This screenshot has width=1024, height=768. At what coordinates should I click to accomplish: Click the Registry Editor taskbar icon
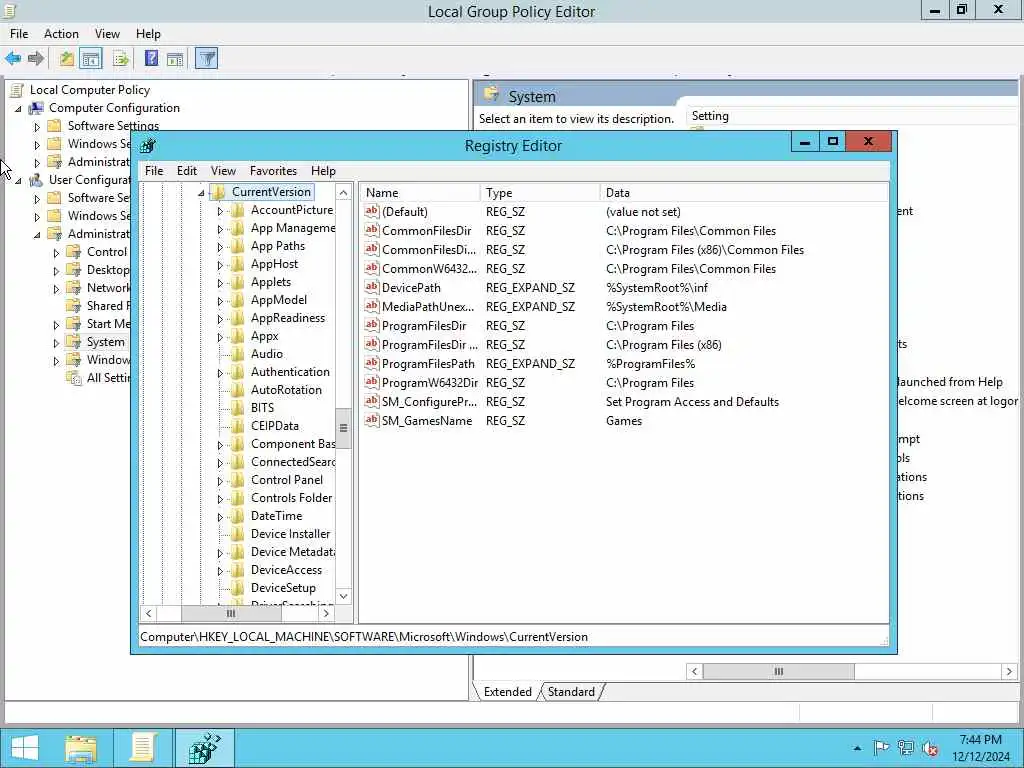(x=204, y=748)
